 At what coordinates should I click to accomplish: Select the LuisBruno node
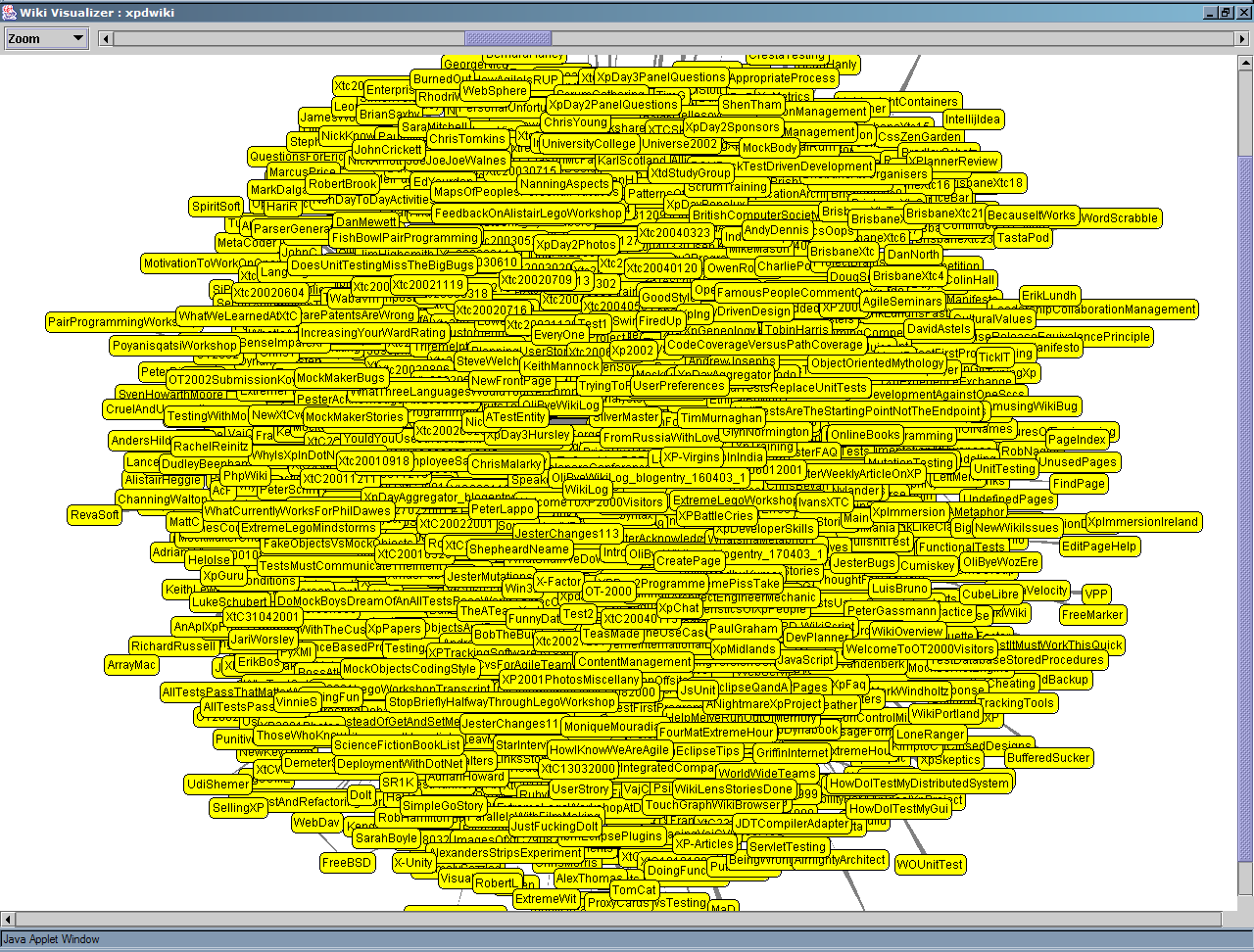(x=899, y=589)
